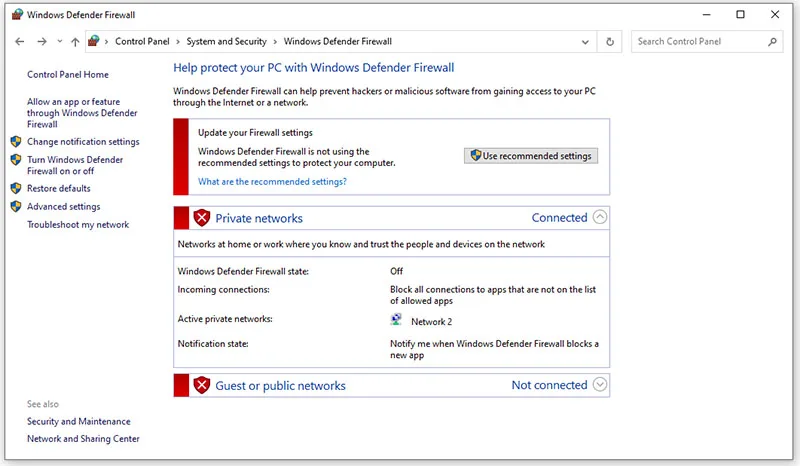Image resolution: width=800 pixels, height=466 pixels.
Task: Refresh the Windows Defender Firewall page
Action: (610, 42)
